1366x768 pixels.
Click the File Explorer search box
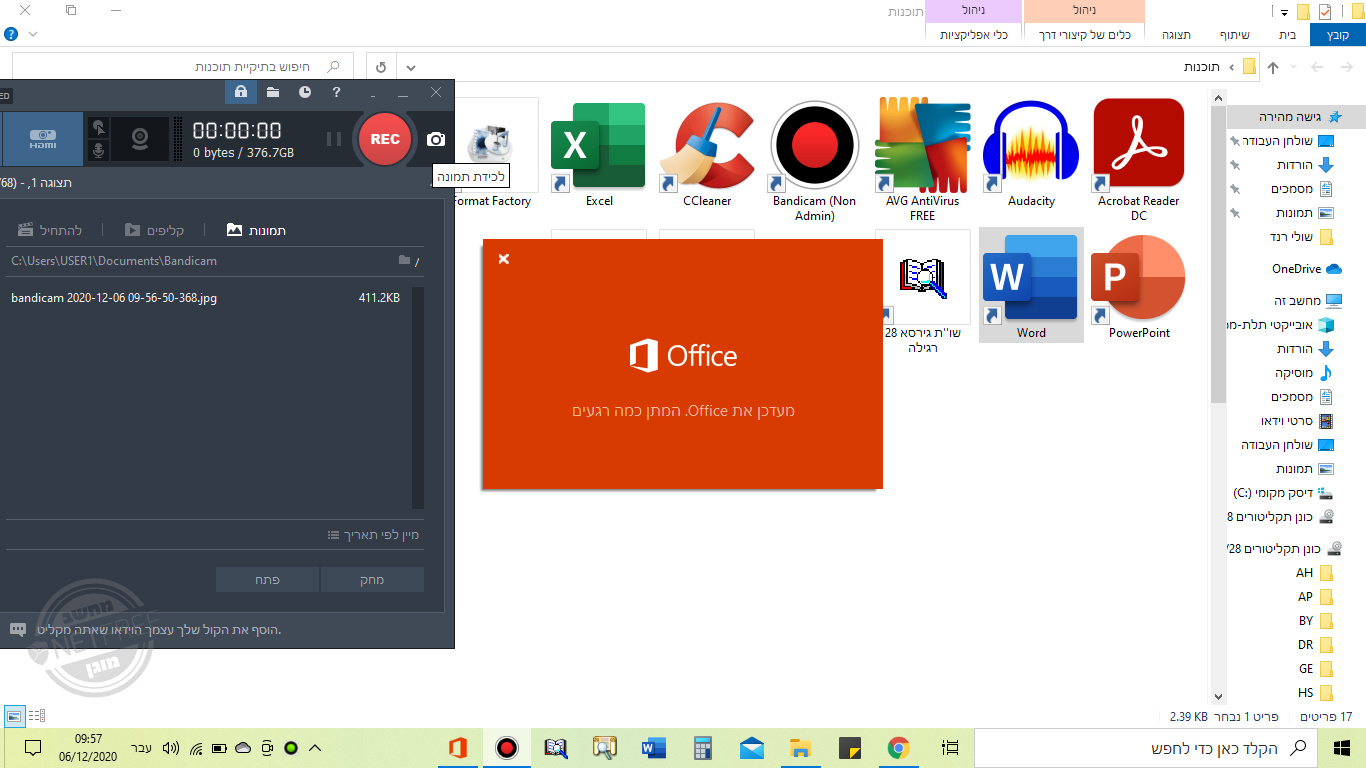[x=181, y=67]
